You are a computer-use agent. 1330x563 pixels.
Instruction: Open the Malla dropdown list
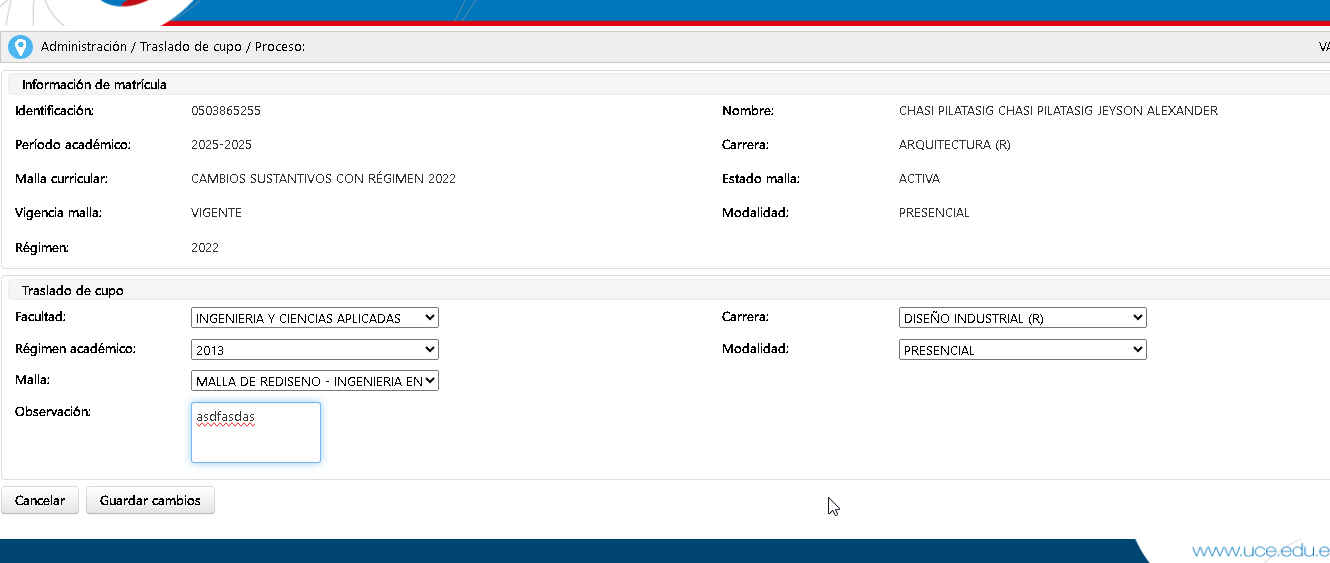click(314, 381)
